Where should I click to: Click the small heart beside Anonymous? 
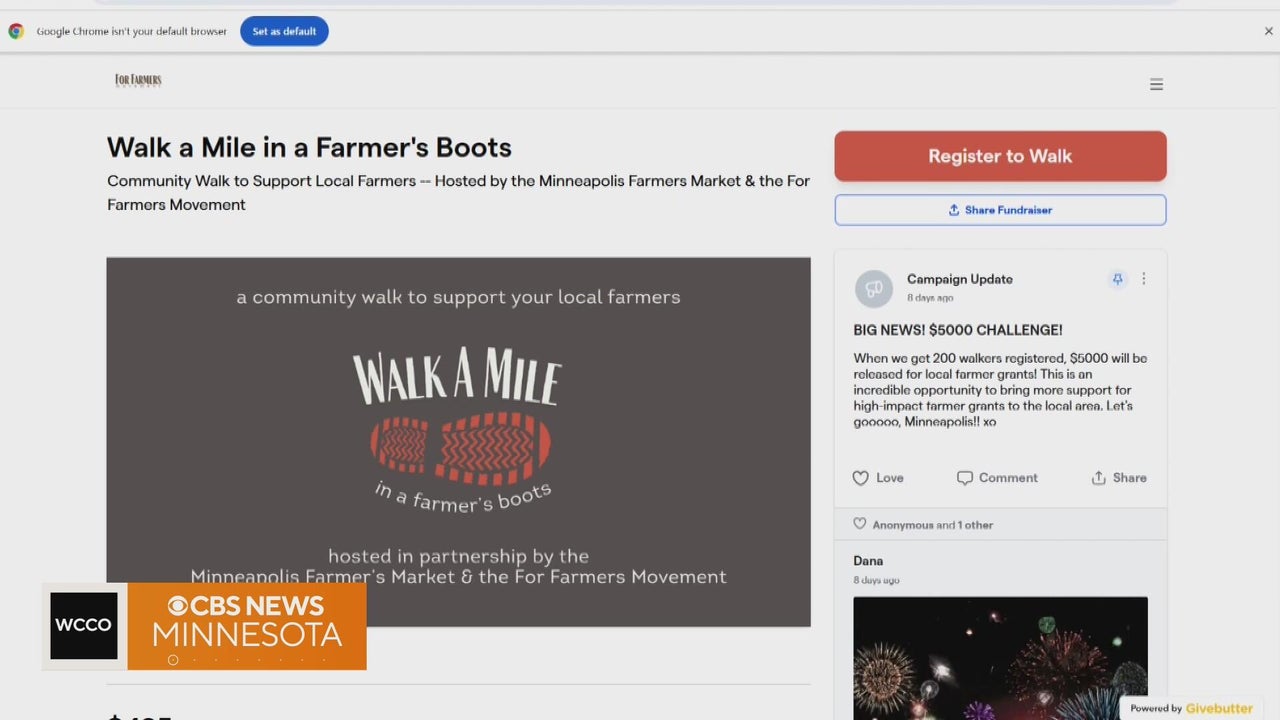coord(859,524)
